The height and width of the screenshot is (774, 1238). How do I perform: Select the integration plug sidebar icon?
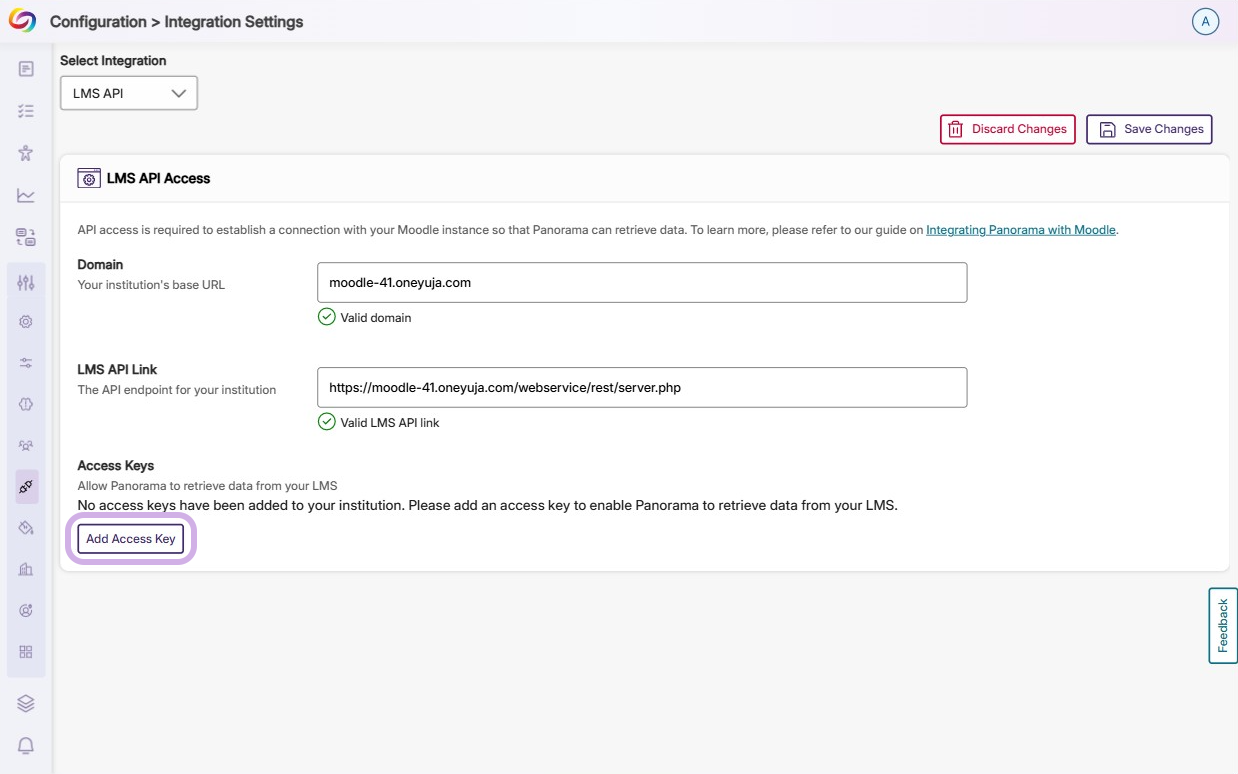pyautogui.click(x=26, y=487)
